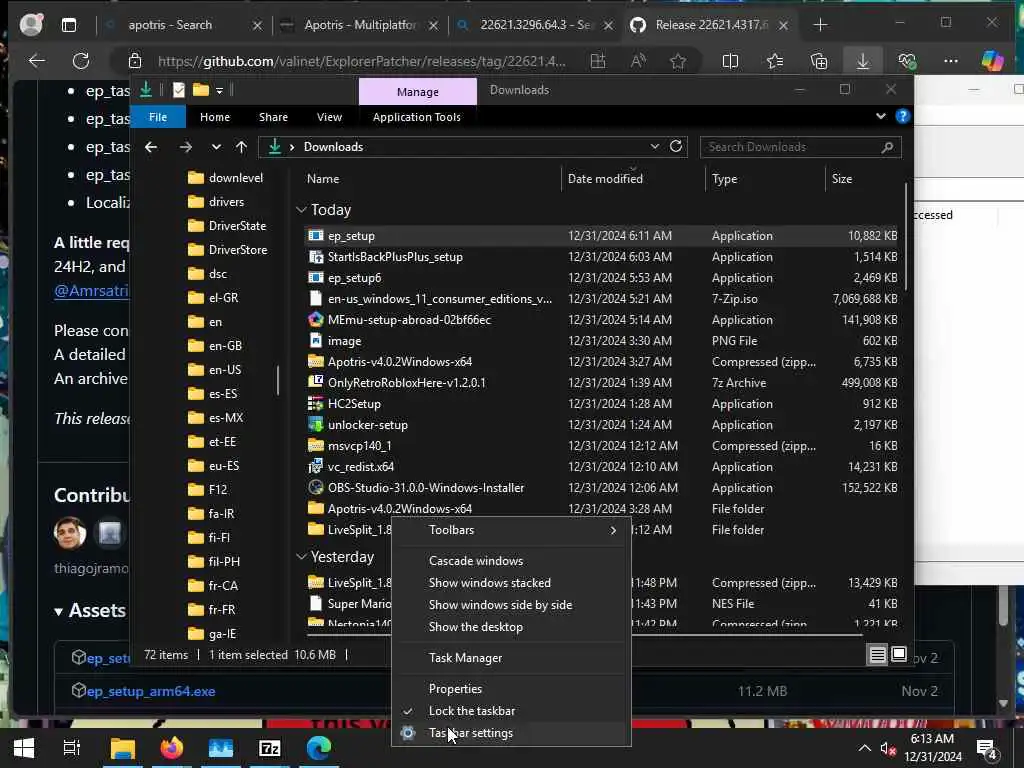Click Explorer back arrow
Screen dimensions: 1024x768
151,147
